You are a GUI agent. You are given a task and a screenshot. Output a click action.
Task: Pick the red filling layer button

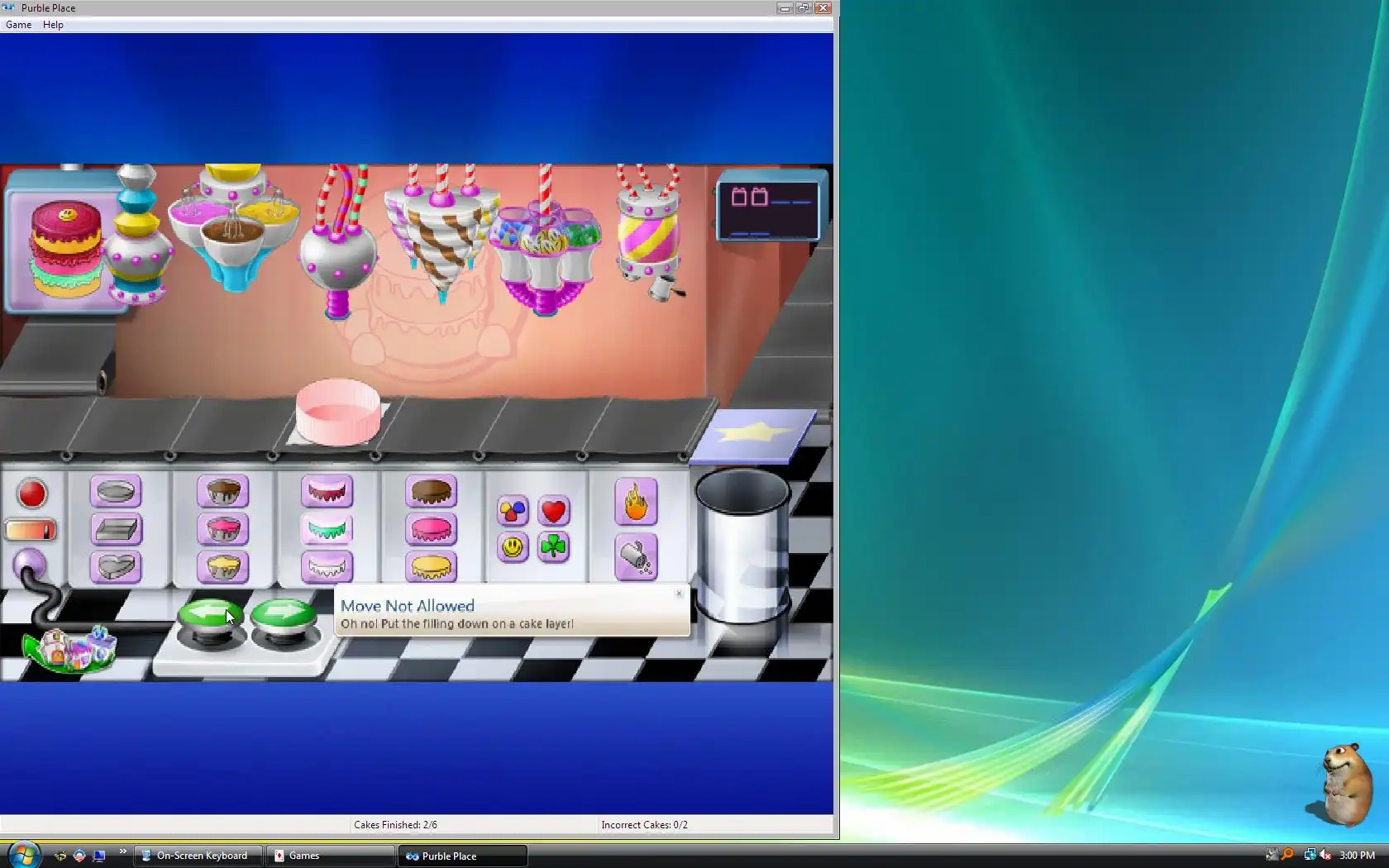click(x=327, y=491)
